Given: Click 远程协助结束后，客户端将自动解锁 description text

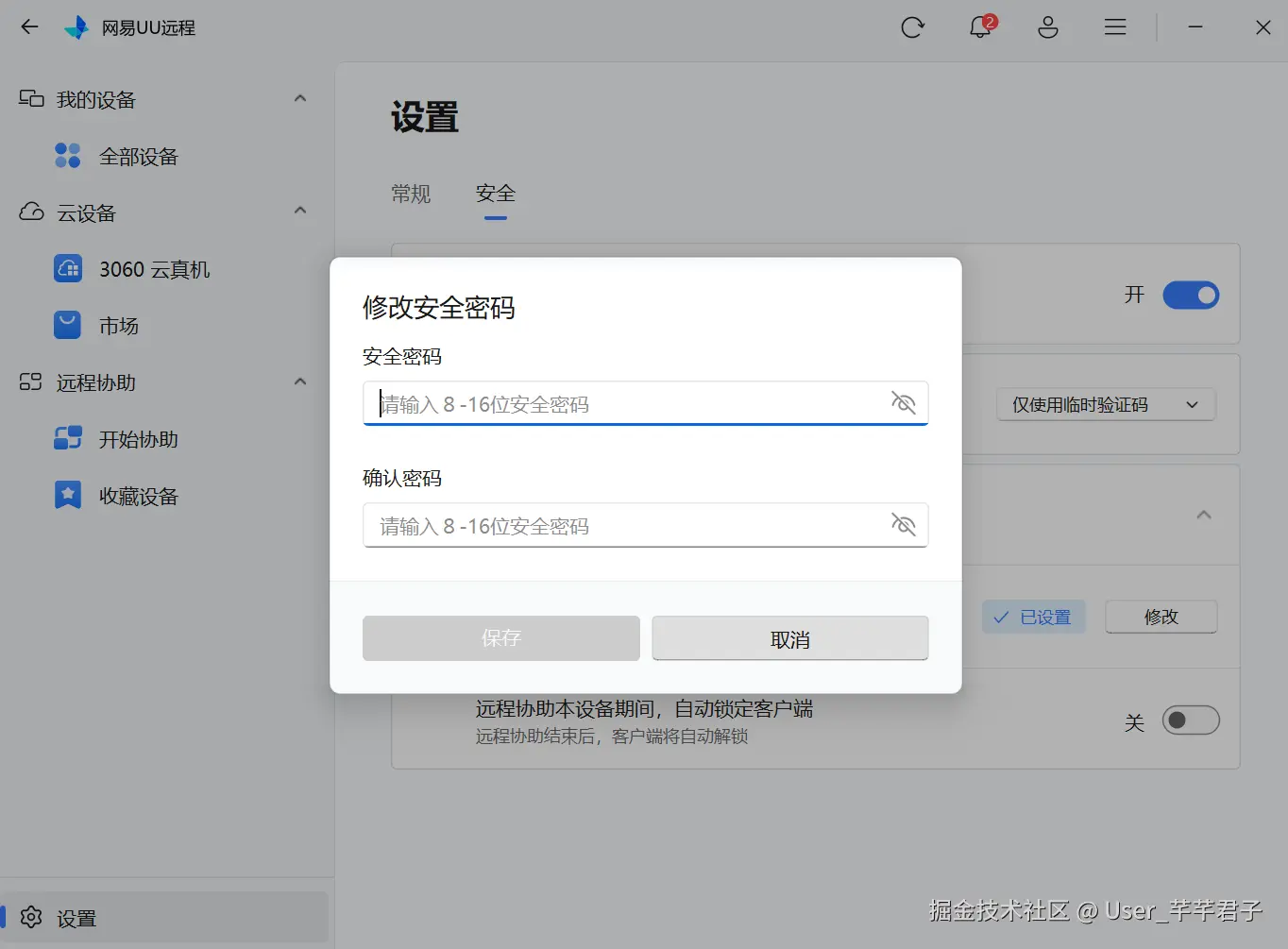Looking at the screenshot, I should click(x=612, y=736).
